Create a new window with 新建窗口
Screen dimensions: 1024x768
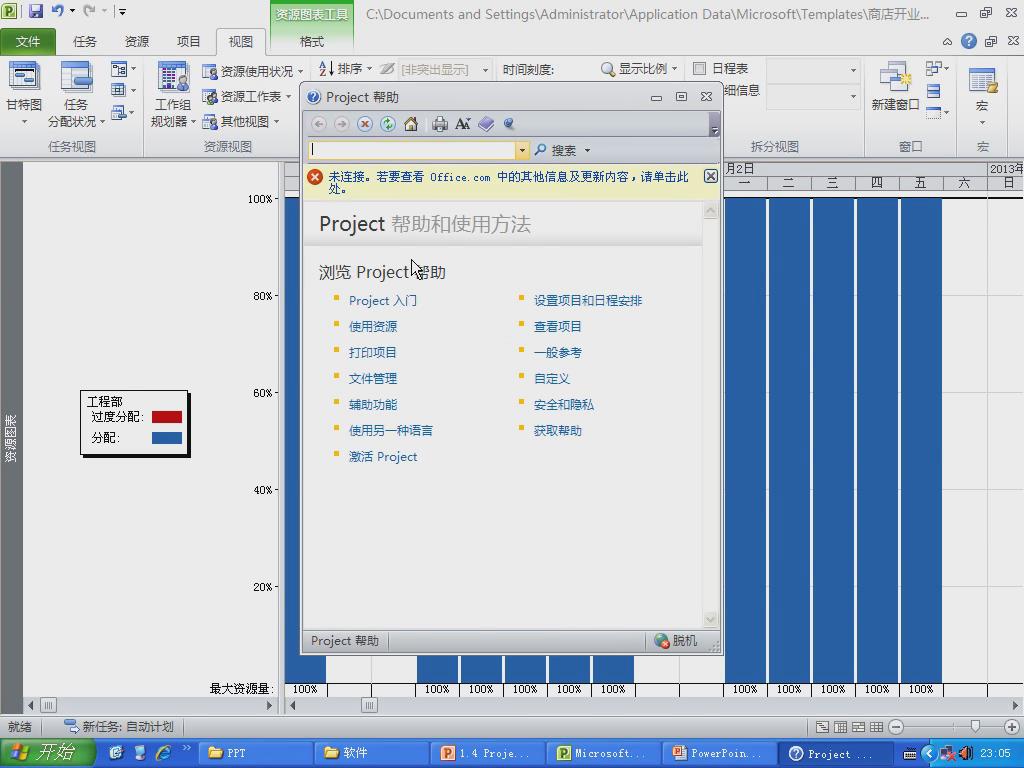(895, 86)
